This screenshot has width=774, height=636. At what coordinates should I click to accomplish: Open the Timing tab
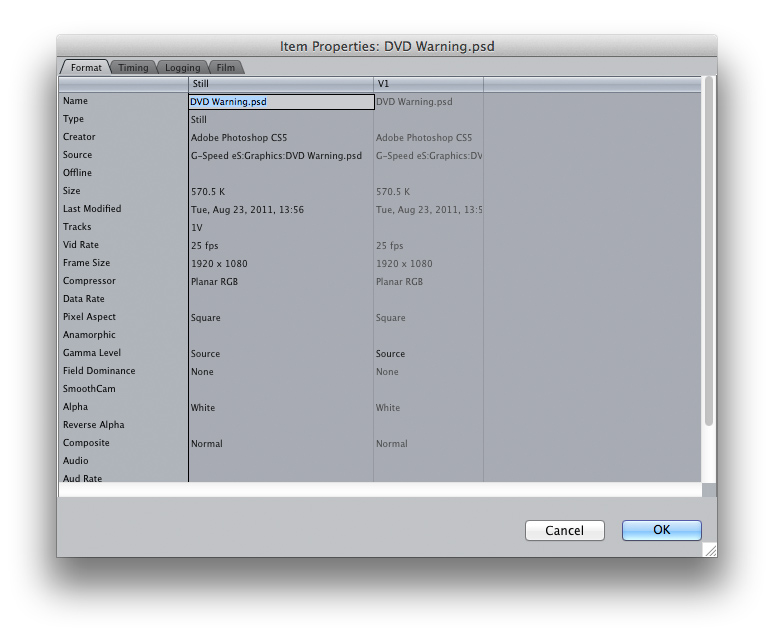133,68
